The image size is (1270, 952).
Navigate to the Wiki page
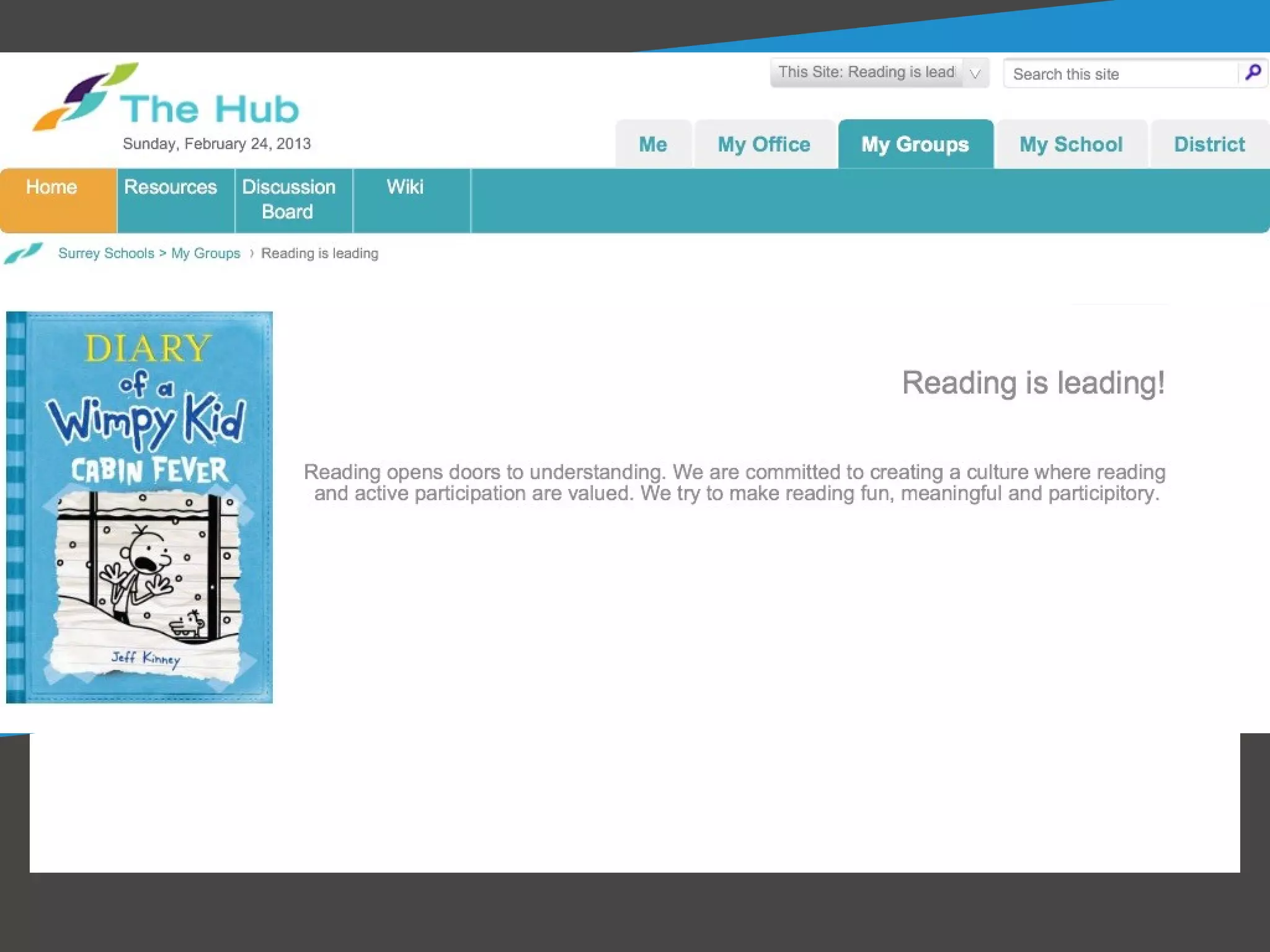click(x=405, y=187)
